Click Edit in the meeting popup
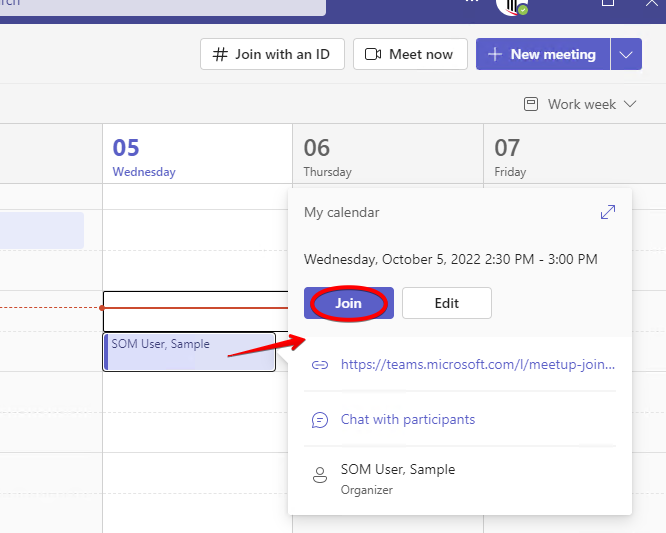666x533 pixels. point(446,303)
